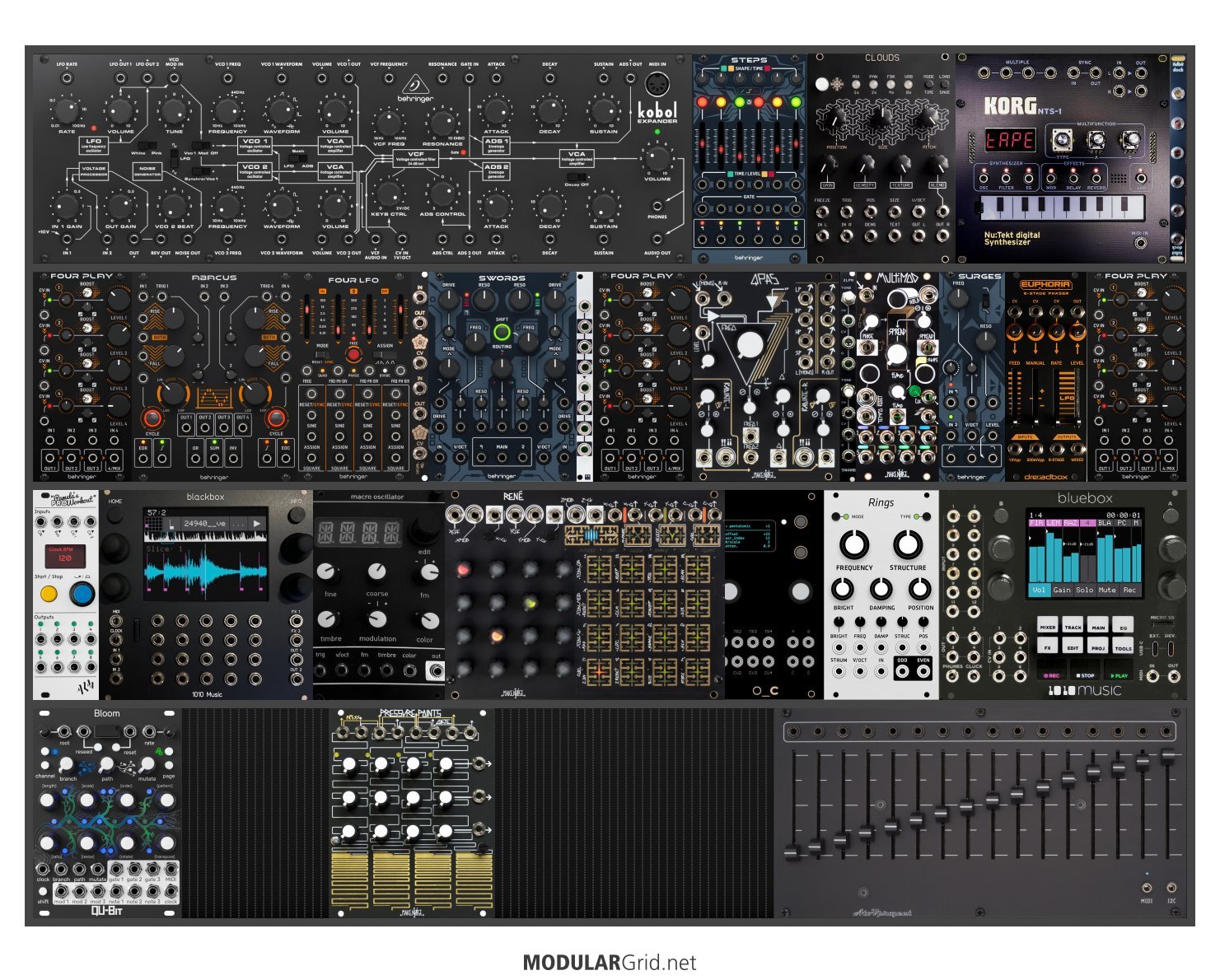
Task: Select the LEM track header on bluebox
Action: pyautogui.click(x=1054, y=523)
